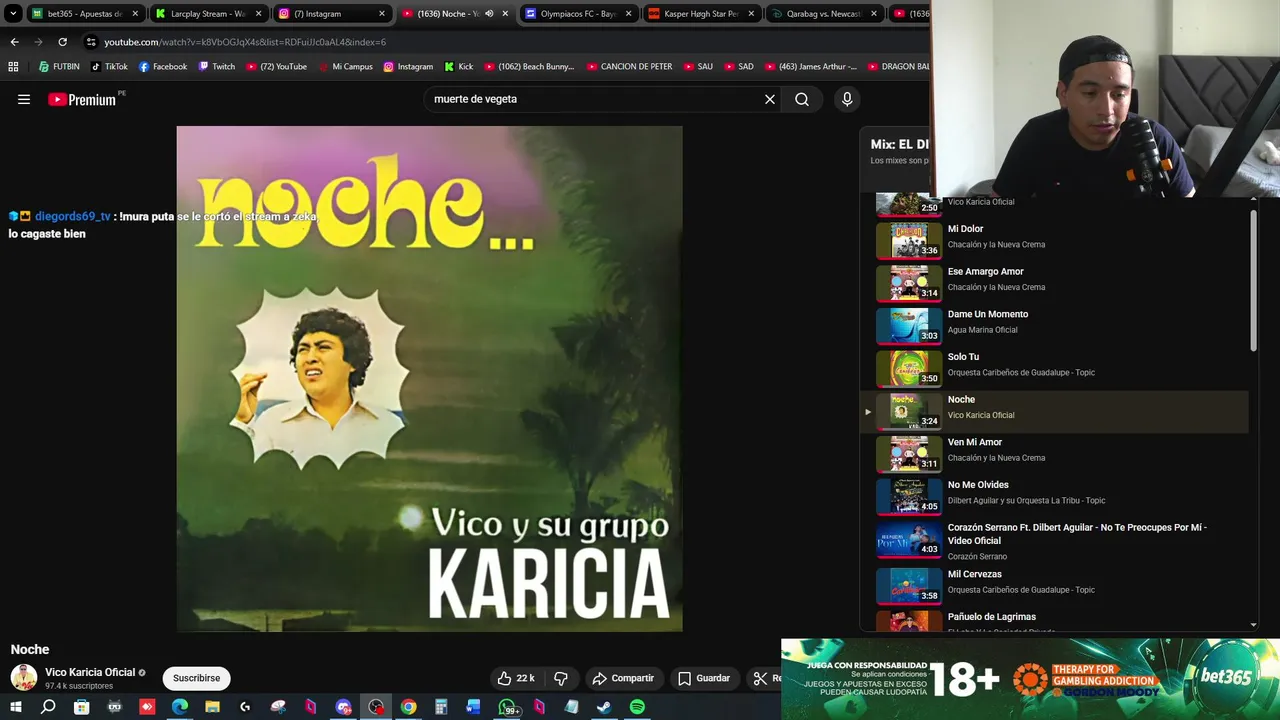
Task: Mute the Noche tab audio icon
Action: pos(489,14)
